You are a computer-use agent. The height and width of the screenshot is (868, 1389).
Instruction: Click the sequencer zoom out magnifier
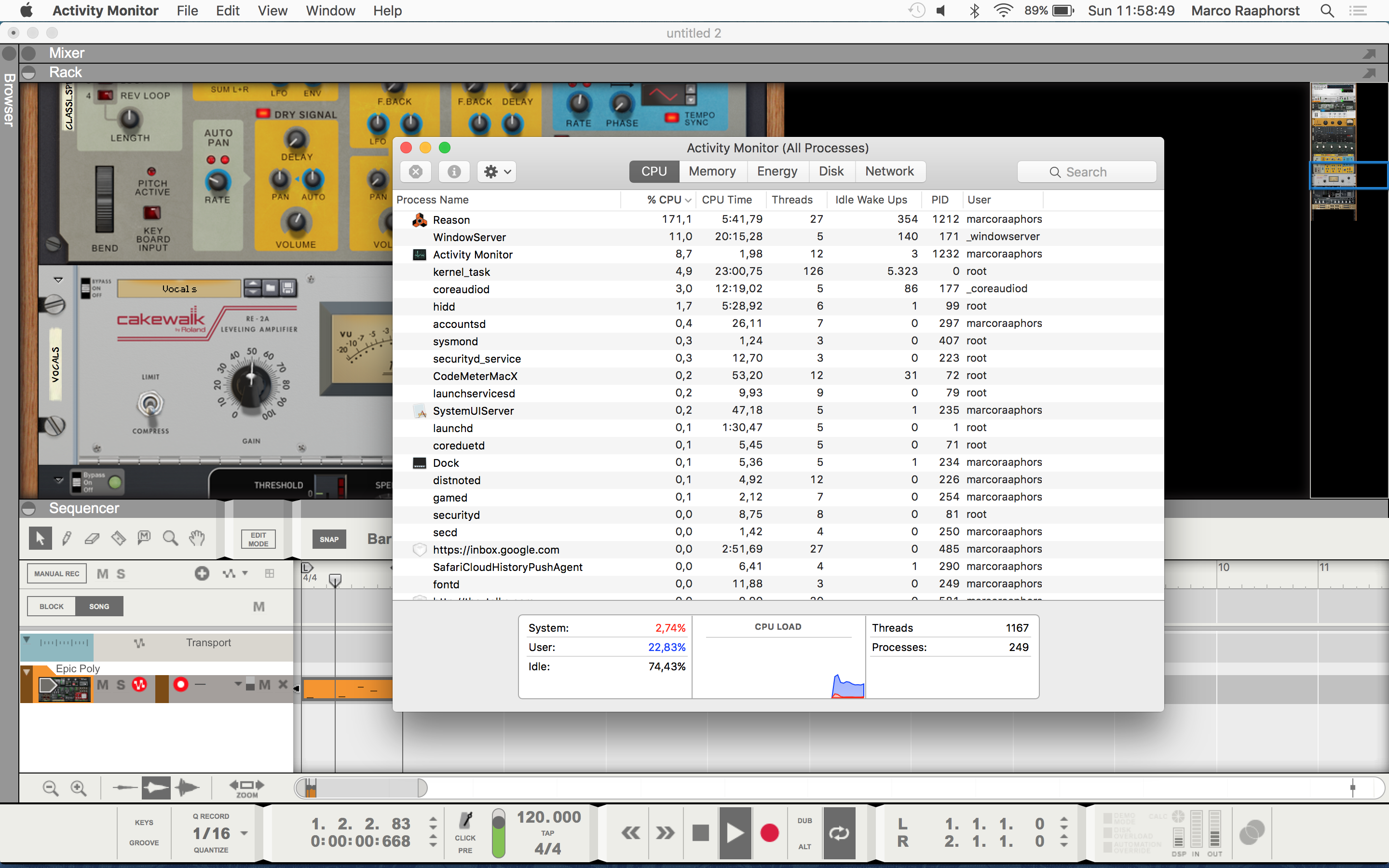pos(51,788)
